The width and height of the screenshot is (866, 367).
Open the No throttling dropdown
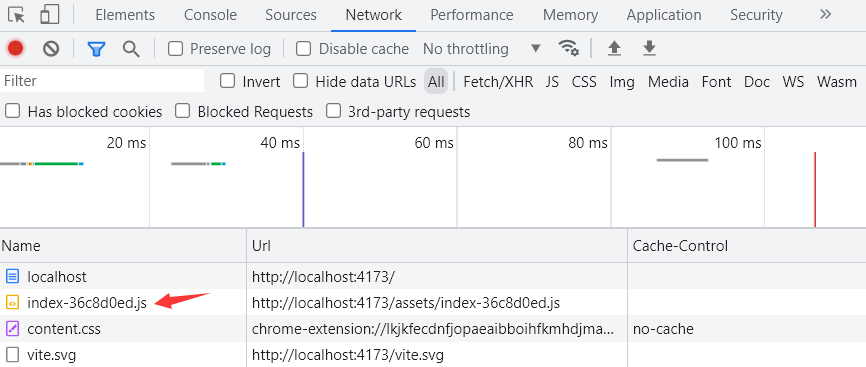tap(482, 49)
